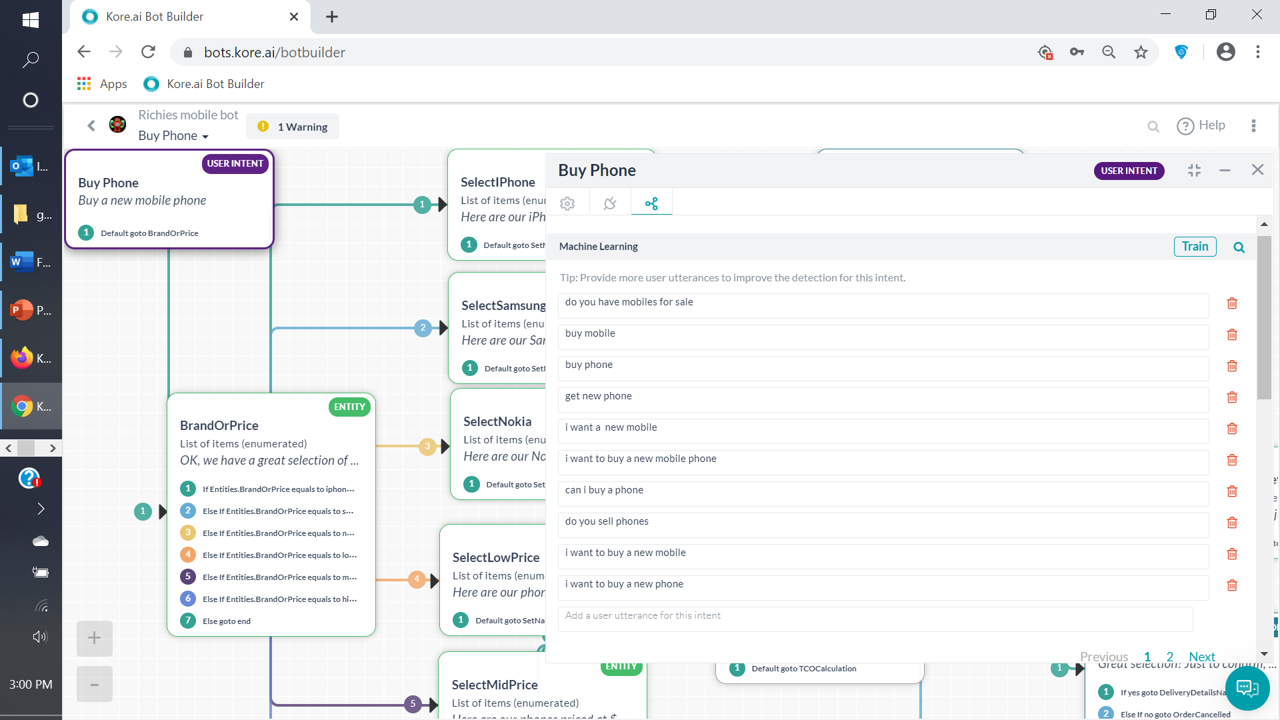
Task: Train the machine learning model
Action: point(1195,246)
